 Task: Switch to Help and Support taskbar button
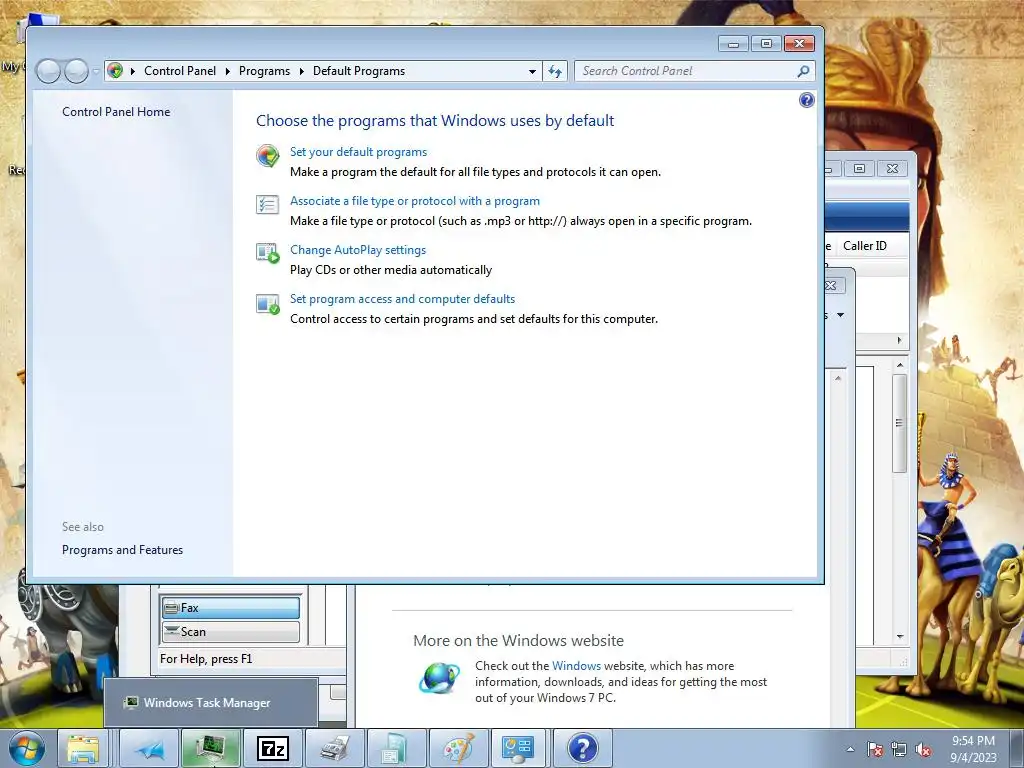click(x=583, y=748)
